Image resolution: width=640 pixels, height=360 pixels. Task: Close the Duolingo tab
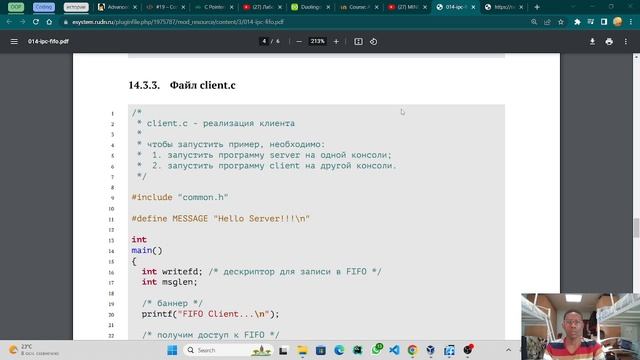pos(328,7)
